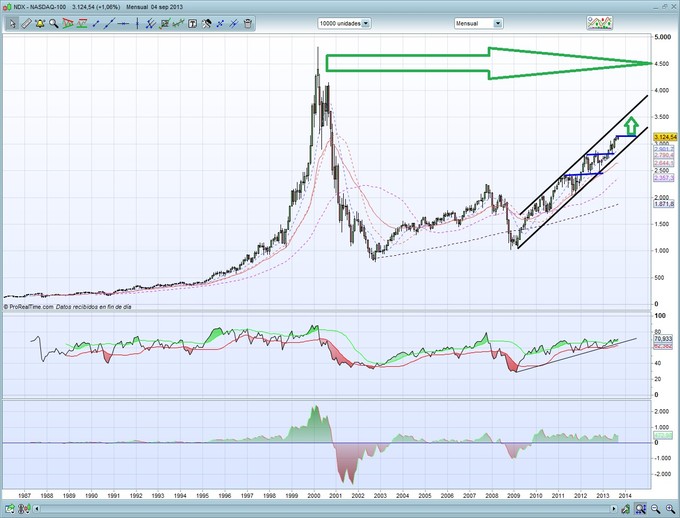Expand the "Mensual" timeframe dropdown
The height and width of the screenshot is (518, 680).
[x=480, y=22]
